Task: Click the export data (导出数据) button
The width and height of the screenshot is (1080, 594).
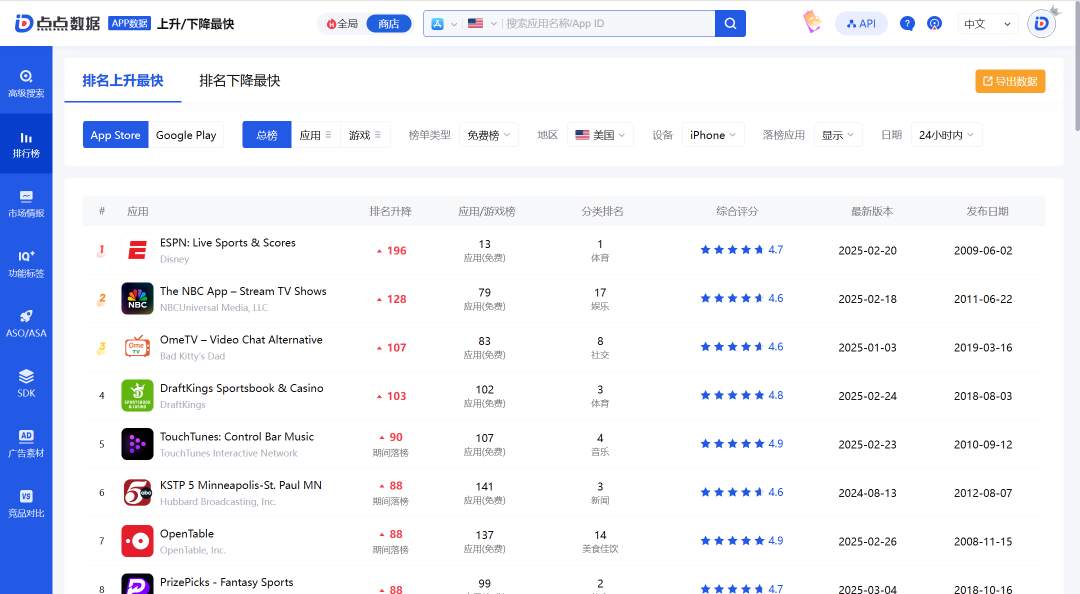Action: [1010, 81]
